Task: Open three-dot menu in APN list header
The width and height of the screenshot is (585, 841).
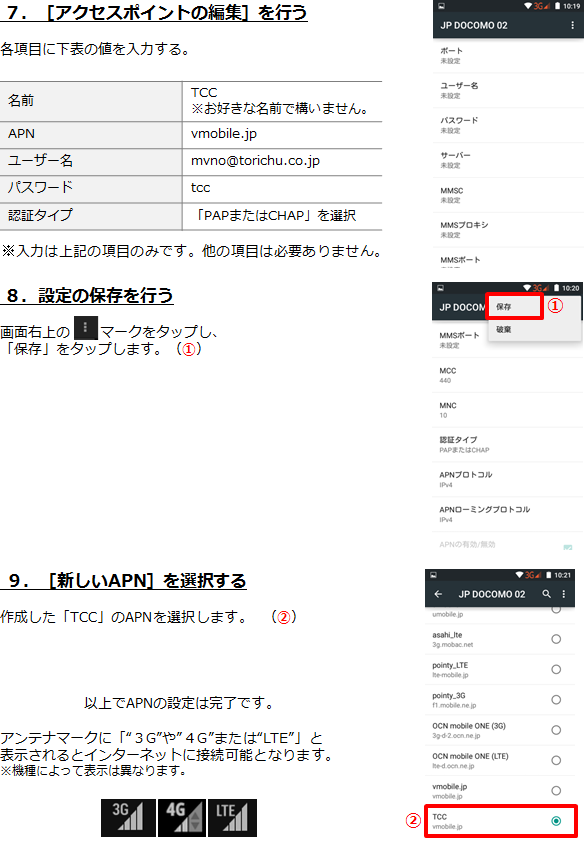Action: pyautogui.click(x=564, y=594)
